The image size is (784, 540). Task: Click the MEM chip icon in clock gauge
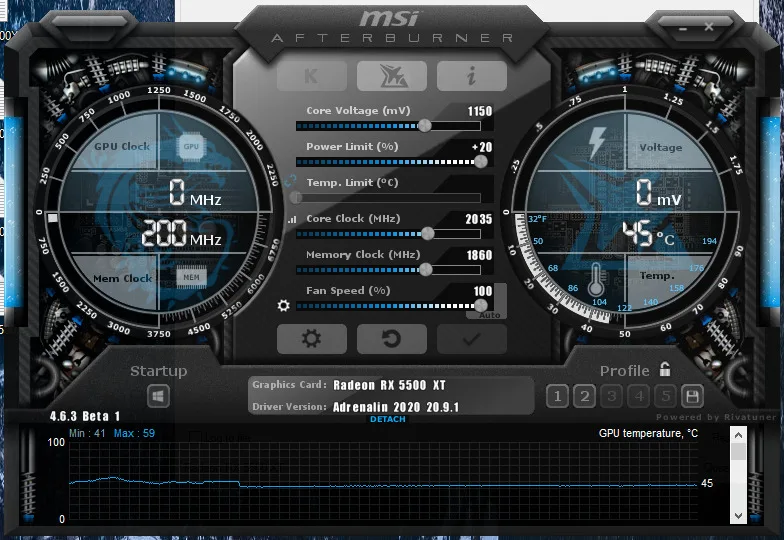tap(191, 277)
